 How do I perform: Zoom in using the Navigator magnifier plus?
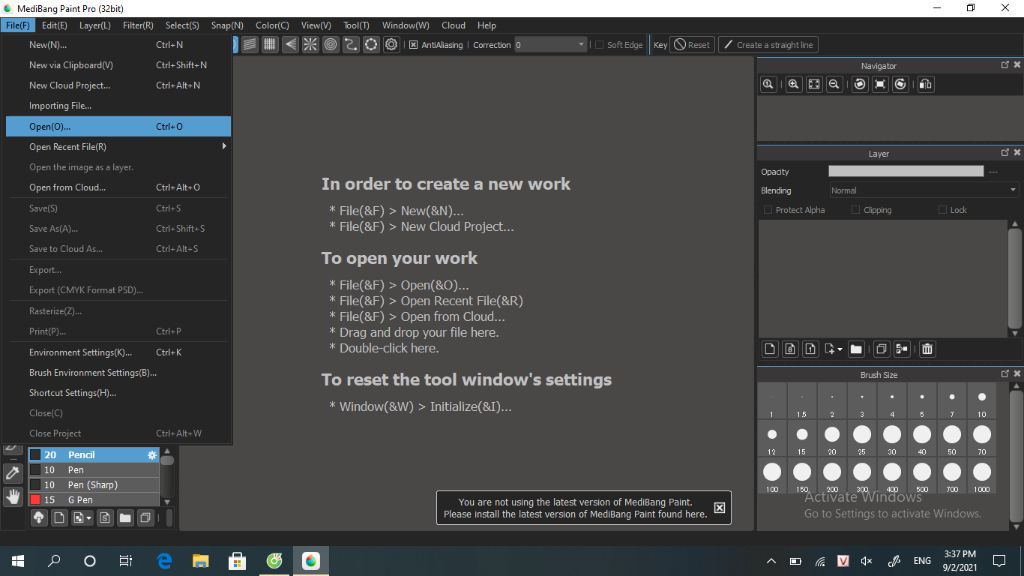coord(793,84)
